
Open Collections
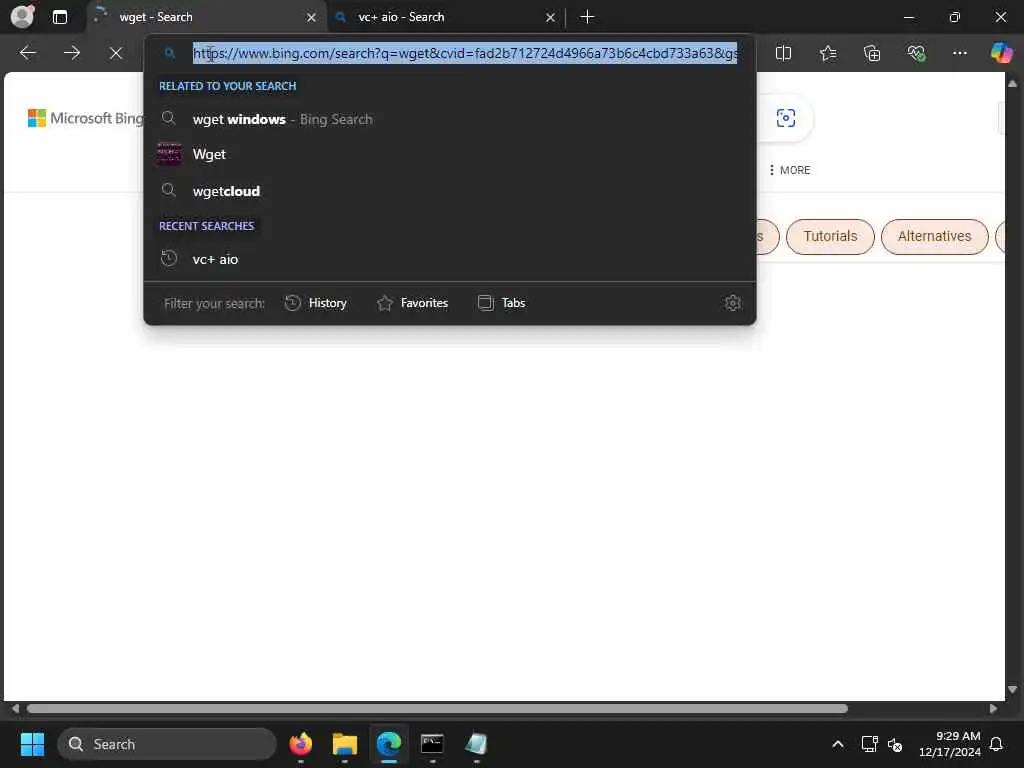click(872, 53)
